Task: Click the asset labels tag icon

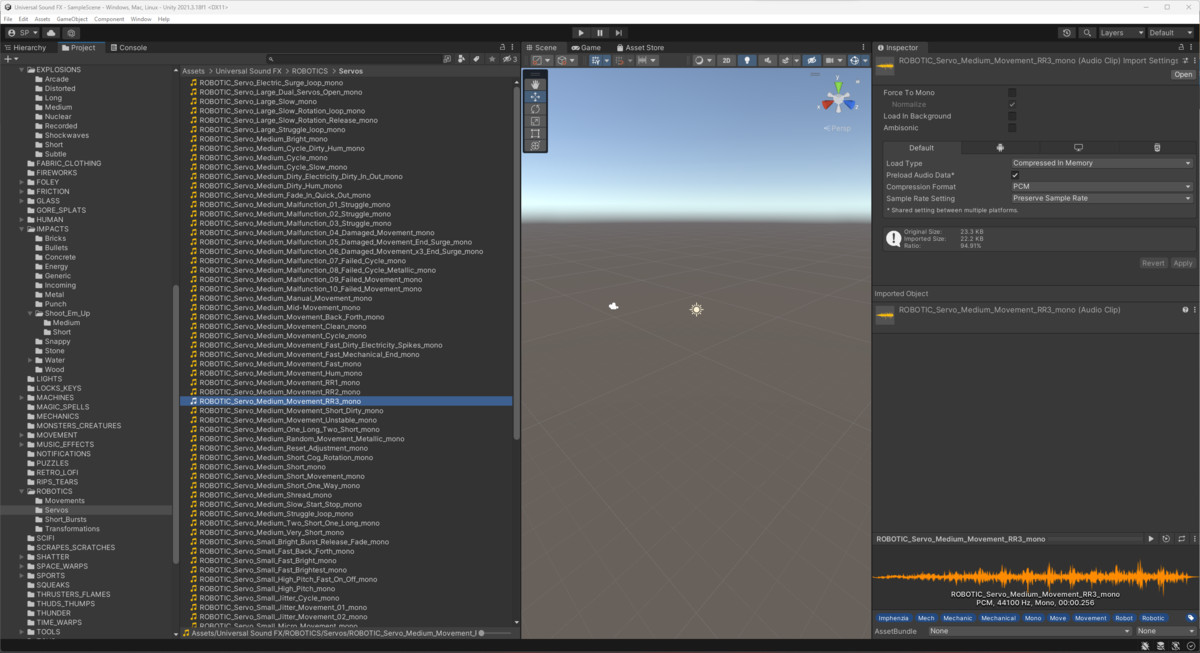Action: tap(1190, 618)
